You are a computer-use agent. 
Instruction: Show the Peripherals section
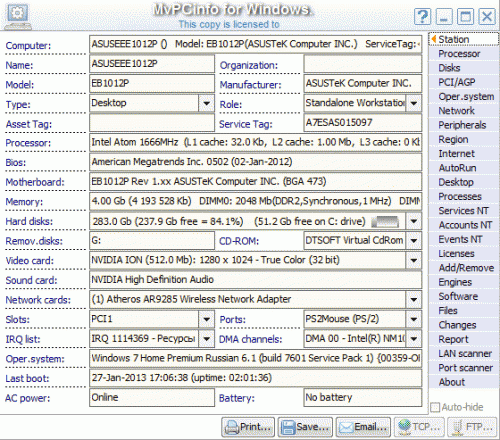[464, 125]
